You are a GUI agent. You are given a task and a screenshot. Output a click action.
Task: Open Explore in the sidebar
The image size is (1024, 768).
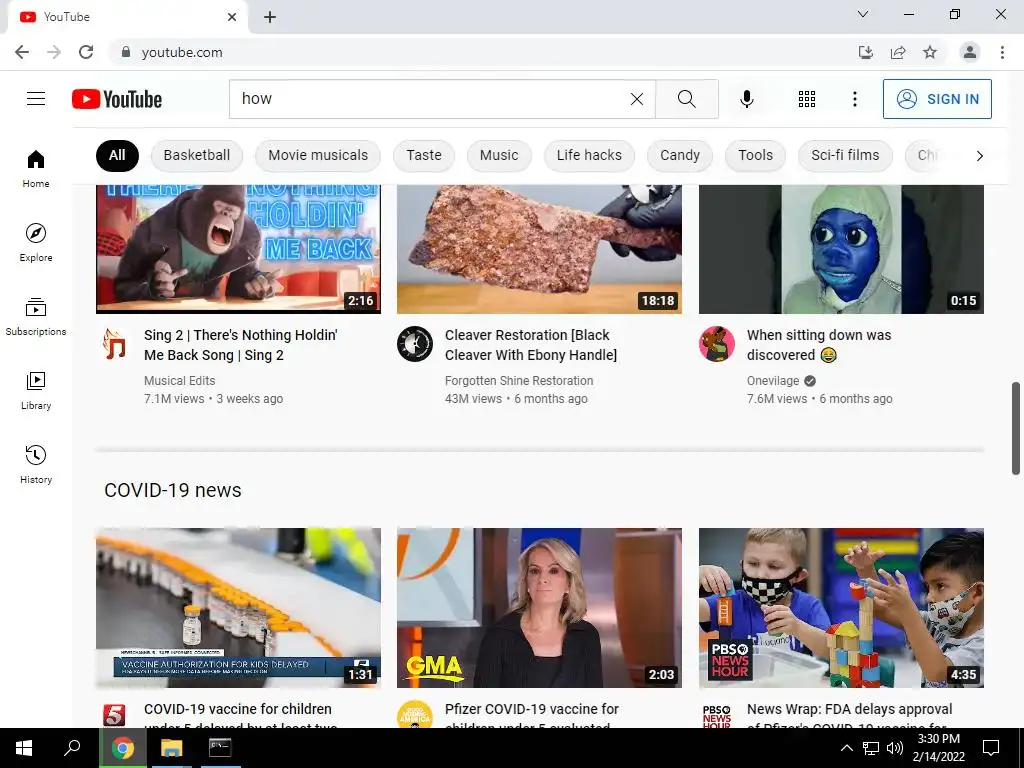(x=36, y=242)
